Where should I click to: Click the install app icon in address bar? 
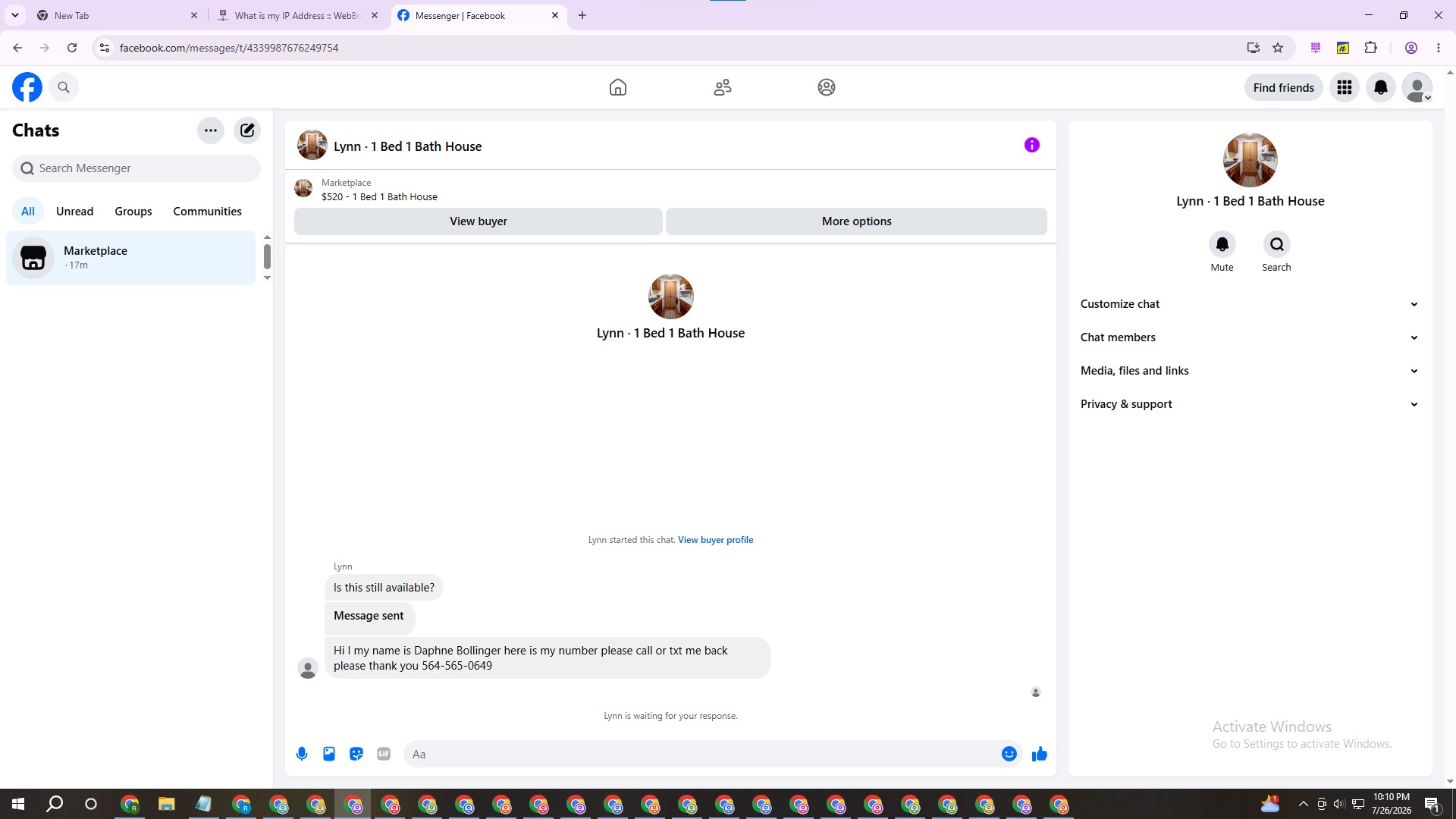(x=1254, y=48)
